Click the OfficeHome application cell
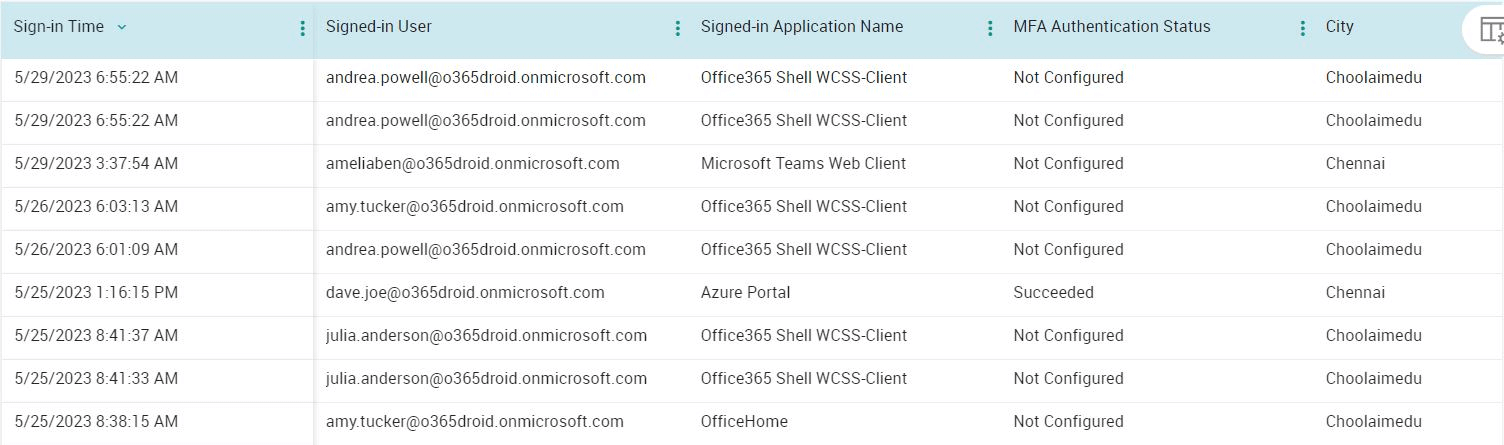Image resolution: width=1504 pixels, height=445 pixels. [x=744, y=422]
